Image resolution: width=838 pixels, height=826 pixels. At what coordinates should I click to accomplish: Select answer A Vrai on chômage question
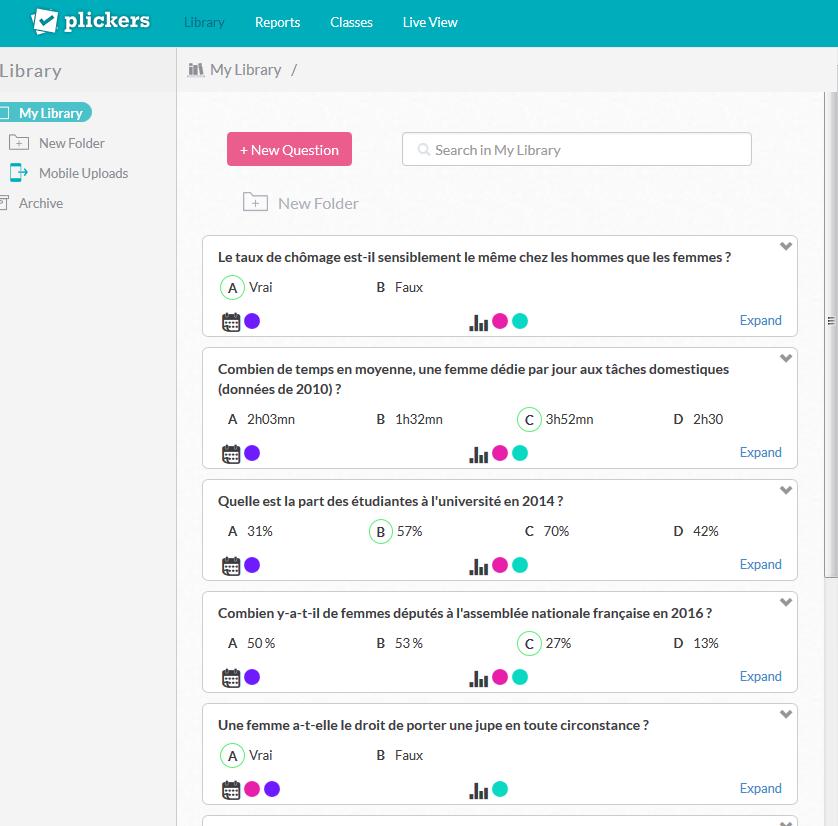232,288
